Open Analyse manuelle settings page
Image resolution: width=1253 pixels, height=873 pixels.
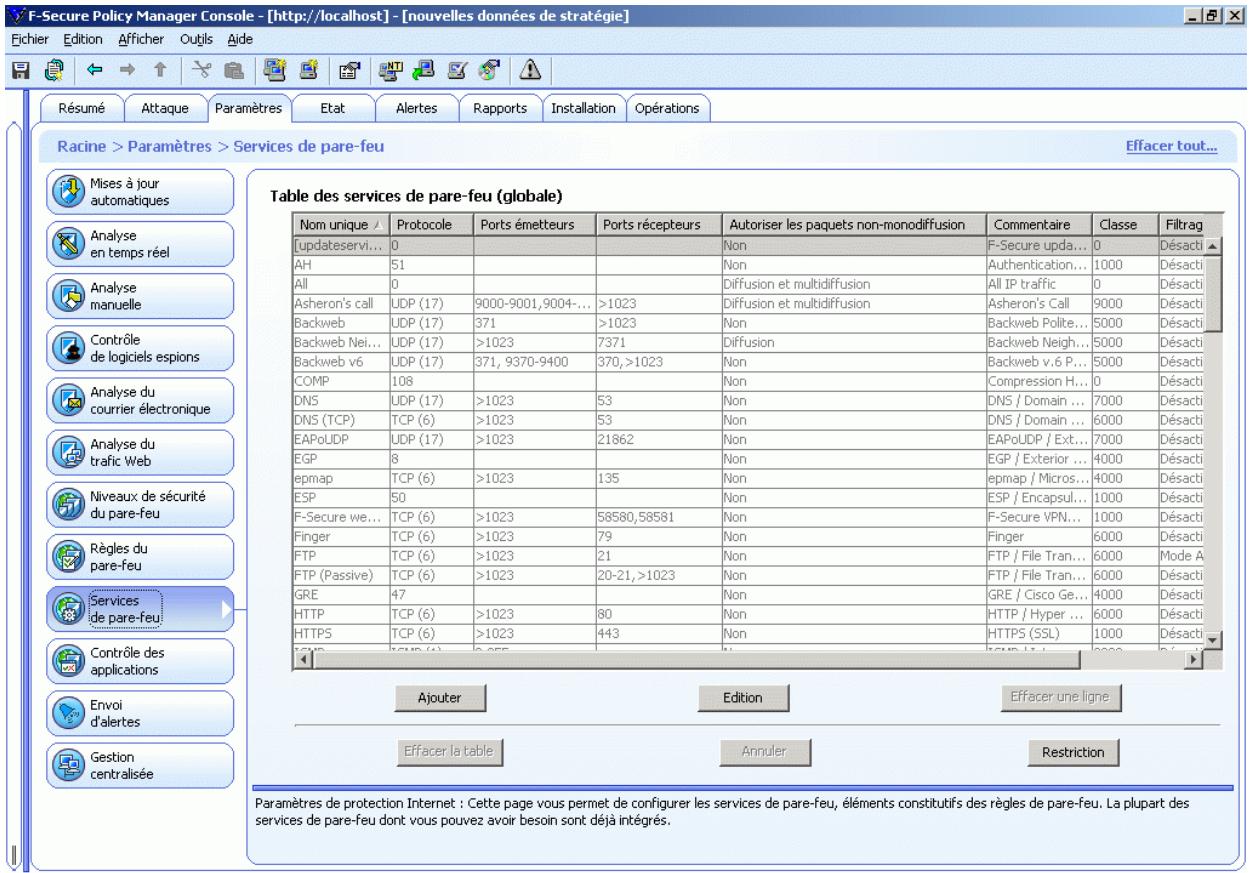(x=140, y=296)
